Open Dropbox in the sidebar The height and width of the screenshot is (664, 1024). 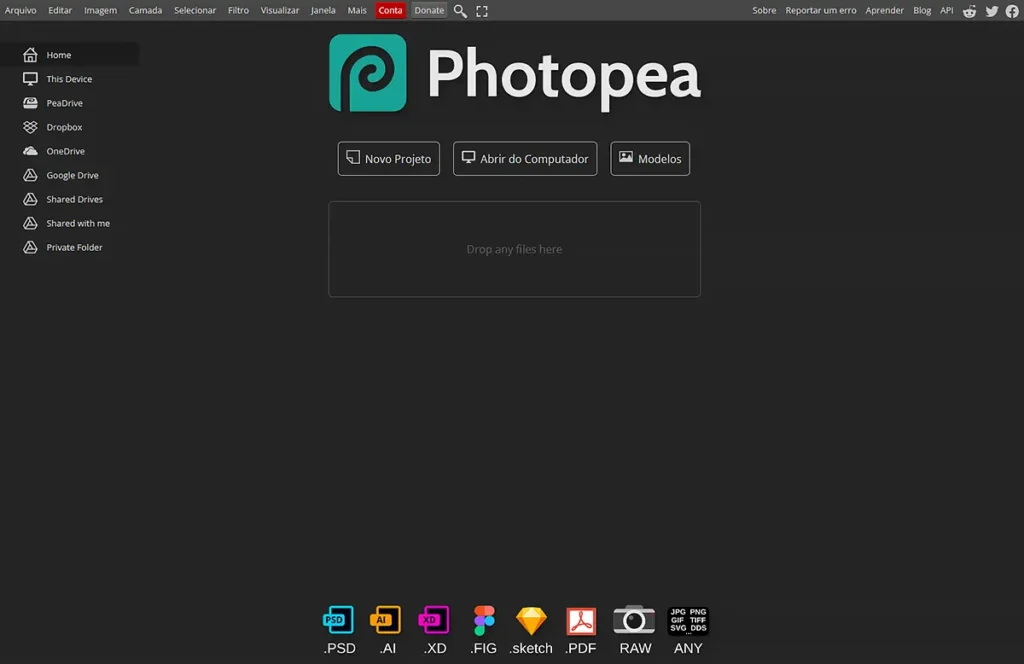pyautogui.click(x=69, y=127)
